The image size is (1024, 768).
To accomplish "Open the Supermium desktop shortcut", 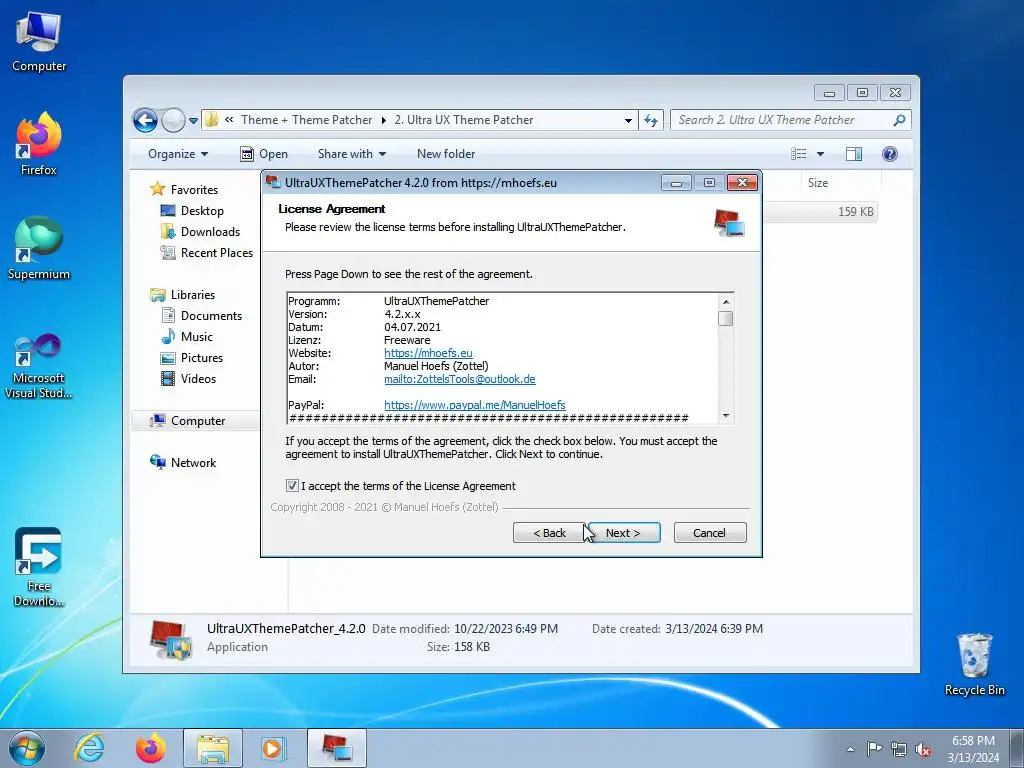I will click(39, 249).
